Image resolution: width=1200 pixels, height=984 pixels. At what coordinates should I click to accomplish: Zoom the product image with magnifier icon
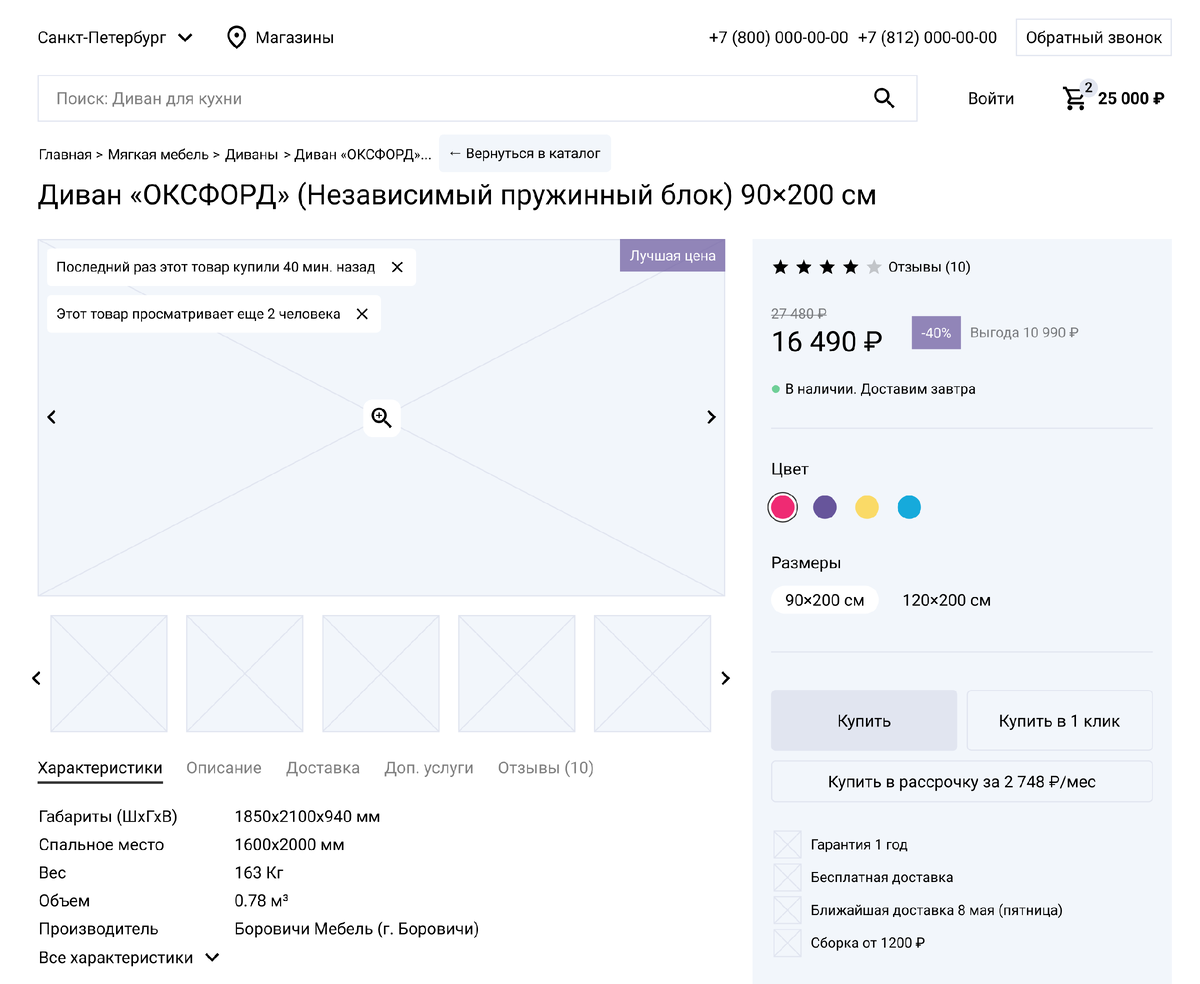[381, 418]
